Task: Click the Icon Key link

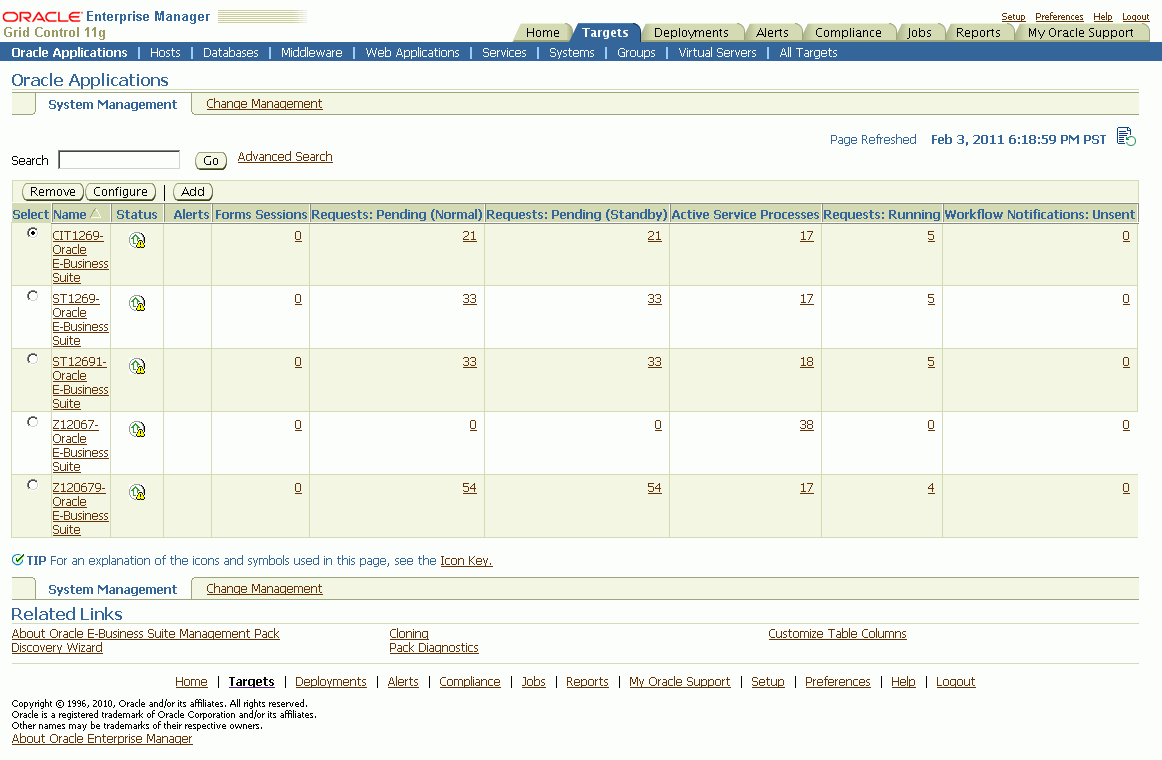Action: pyautogui.click(x=466, y=561)
